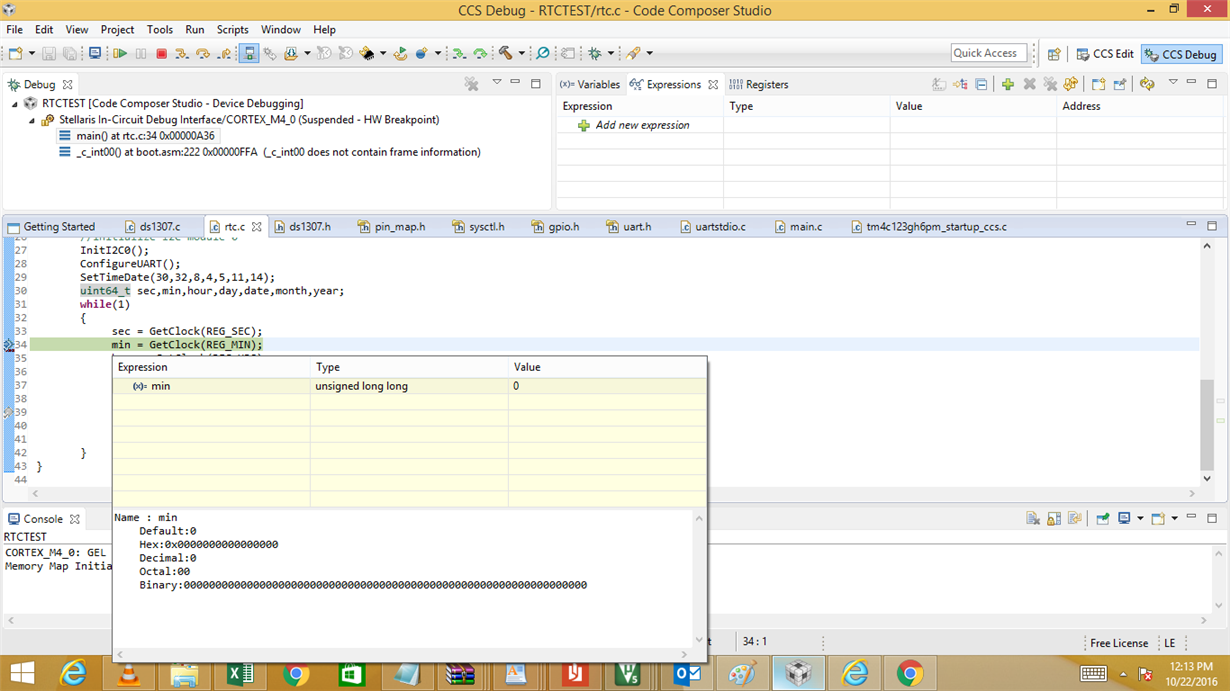Click the Suspend button in toolbar

pyautogui.click(x=141, y=53)
